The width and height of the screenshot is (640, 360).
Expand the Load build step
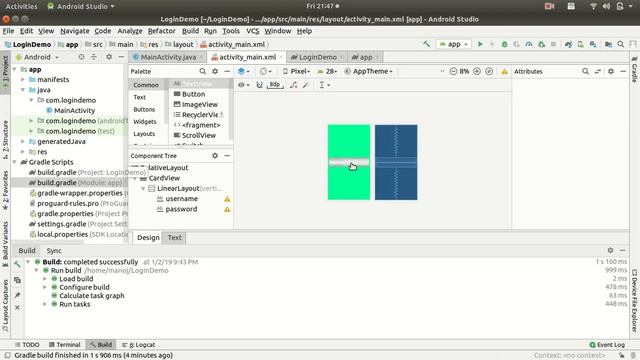click(x=45, y=279)
